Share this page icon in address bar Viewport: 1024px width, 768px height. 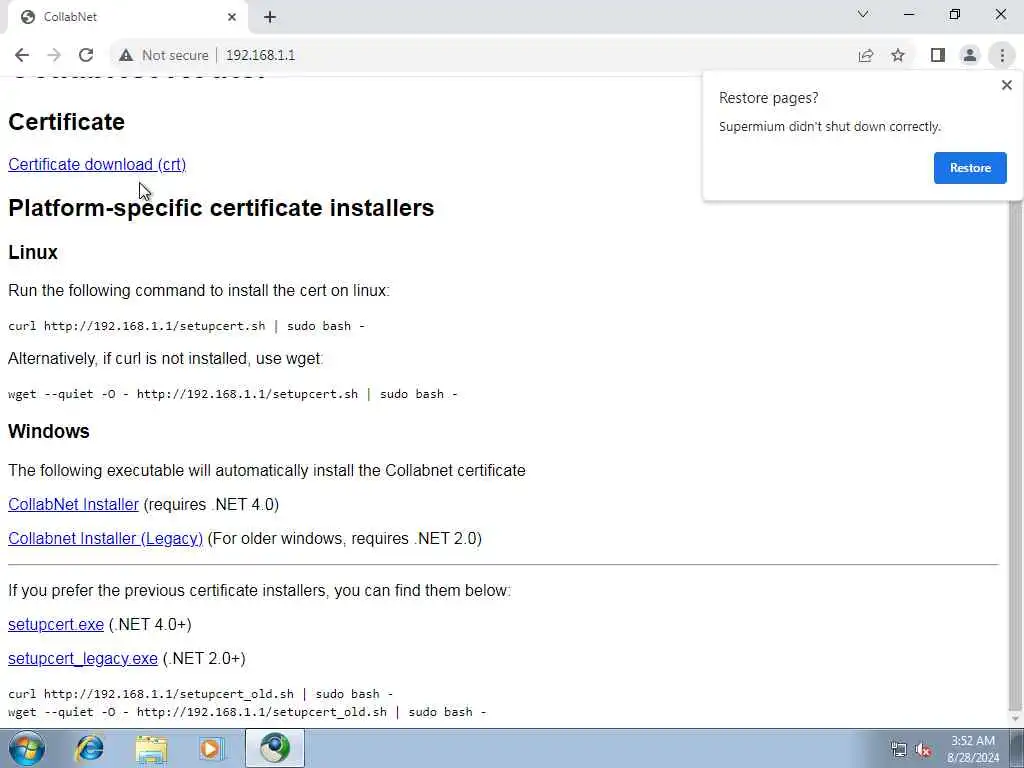(x=866, y=56)
